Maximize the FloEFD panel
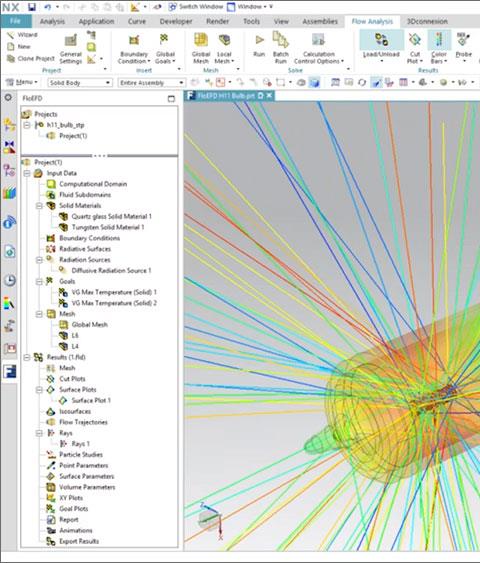 [171, 99]
